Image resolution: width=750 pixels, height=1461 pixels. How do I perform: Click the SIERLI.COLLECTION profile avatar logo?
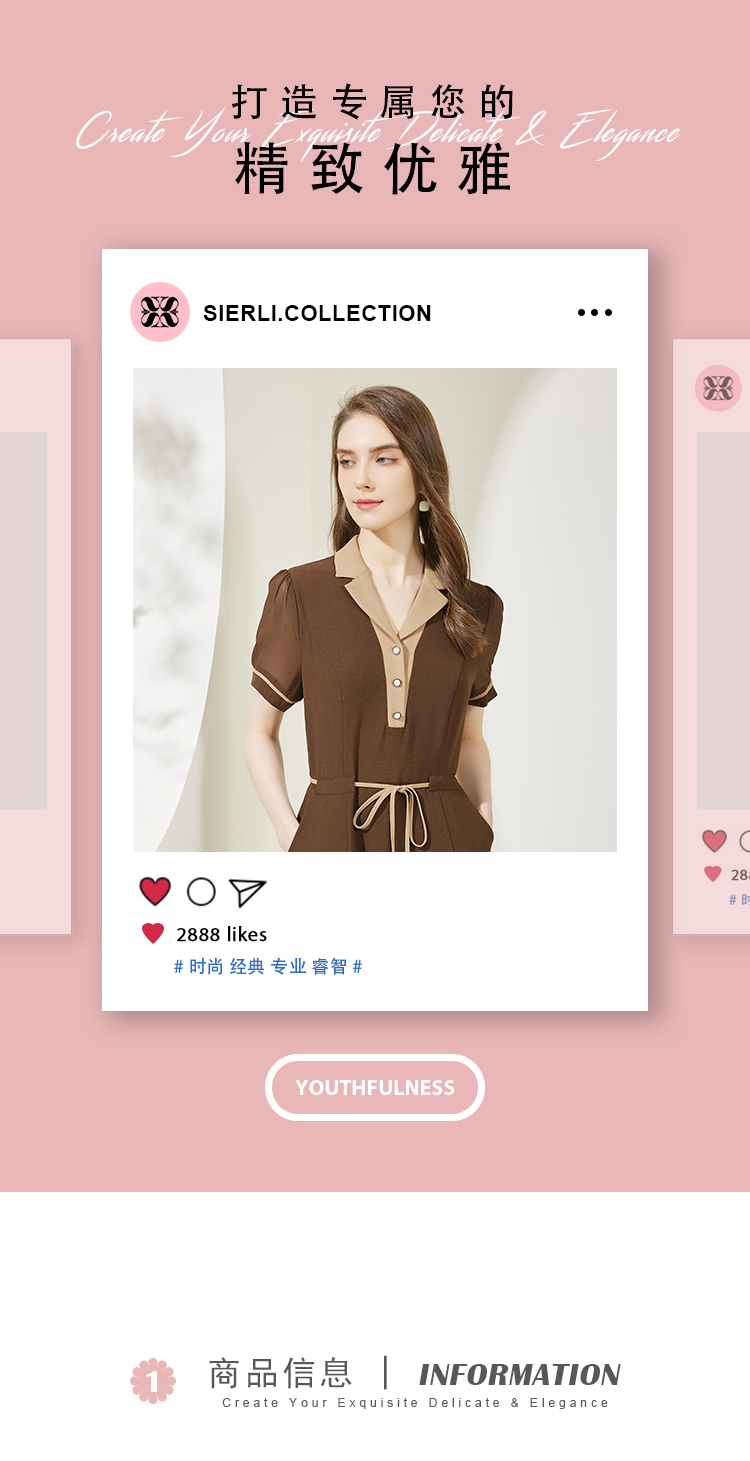tap(160, 312)
